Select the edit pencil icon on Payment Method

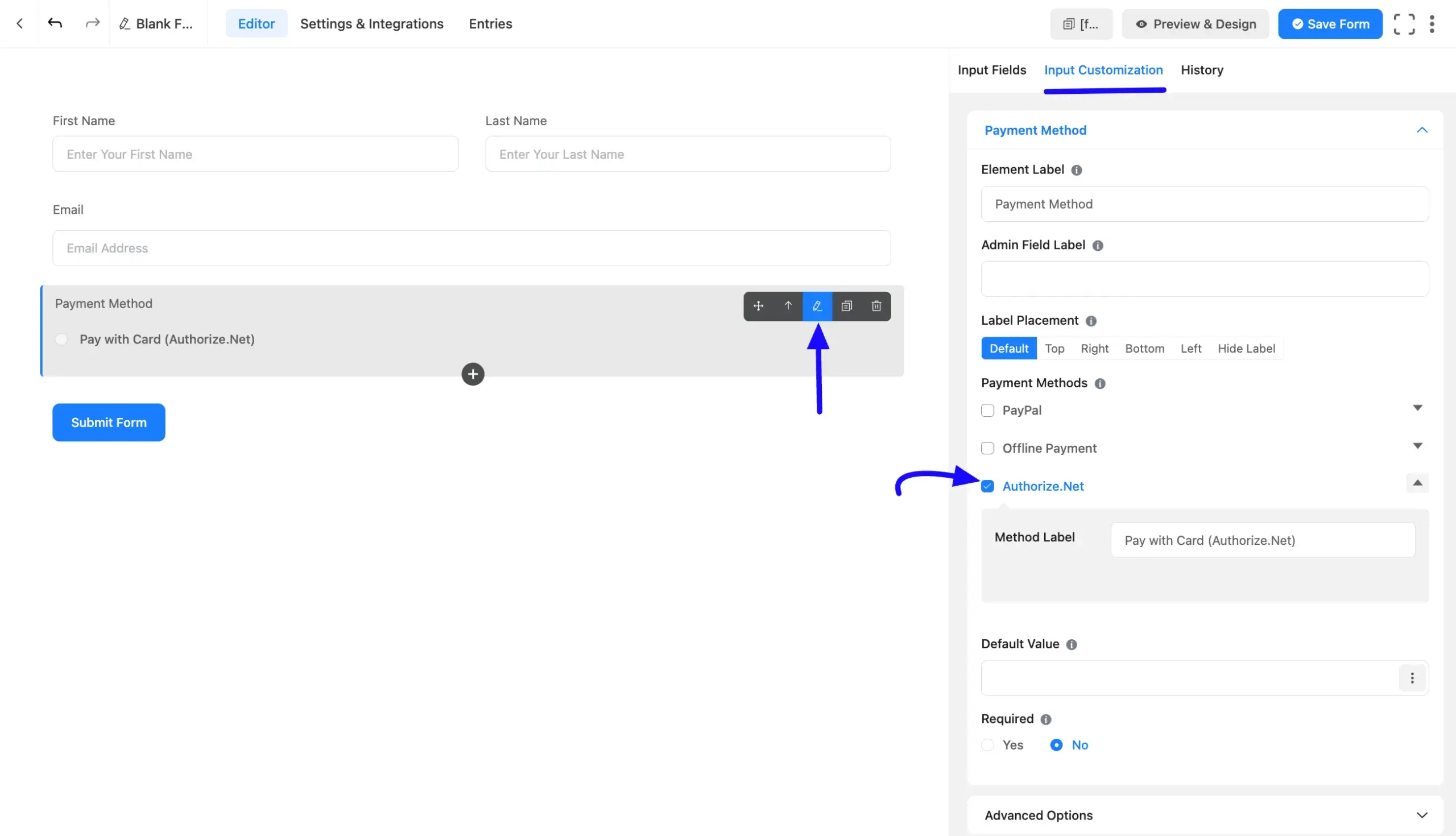click(817, 306)
